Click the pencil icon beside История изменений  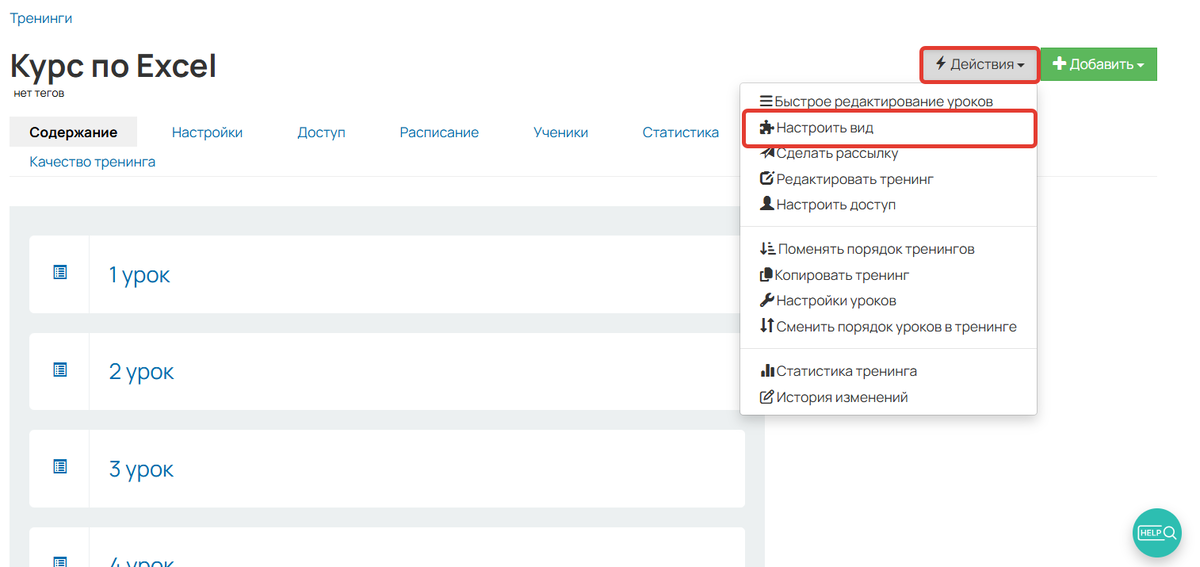[x=767, y=397]
